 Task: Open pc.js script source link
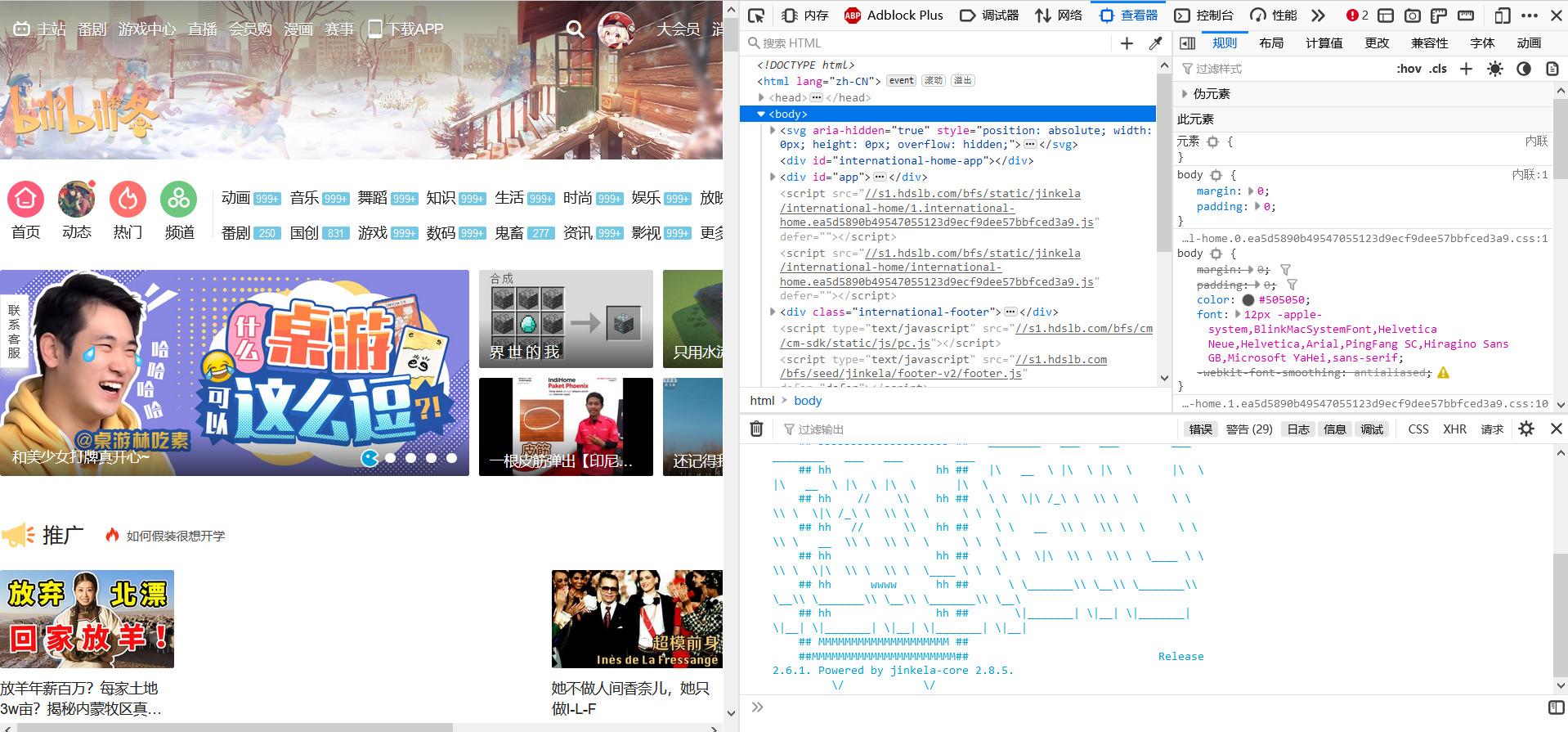(x=966, y=335)
